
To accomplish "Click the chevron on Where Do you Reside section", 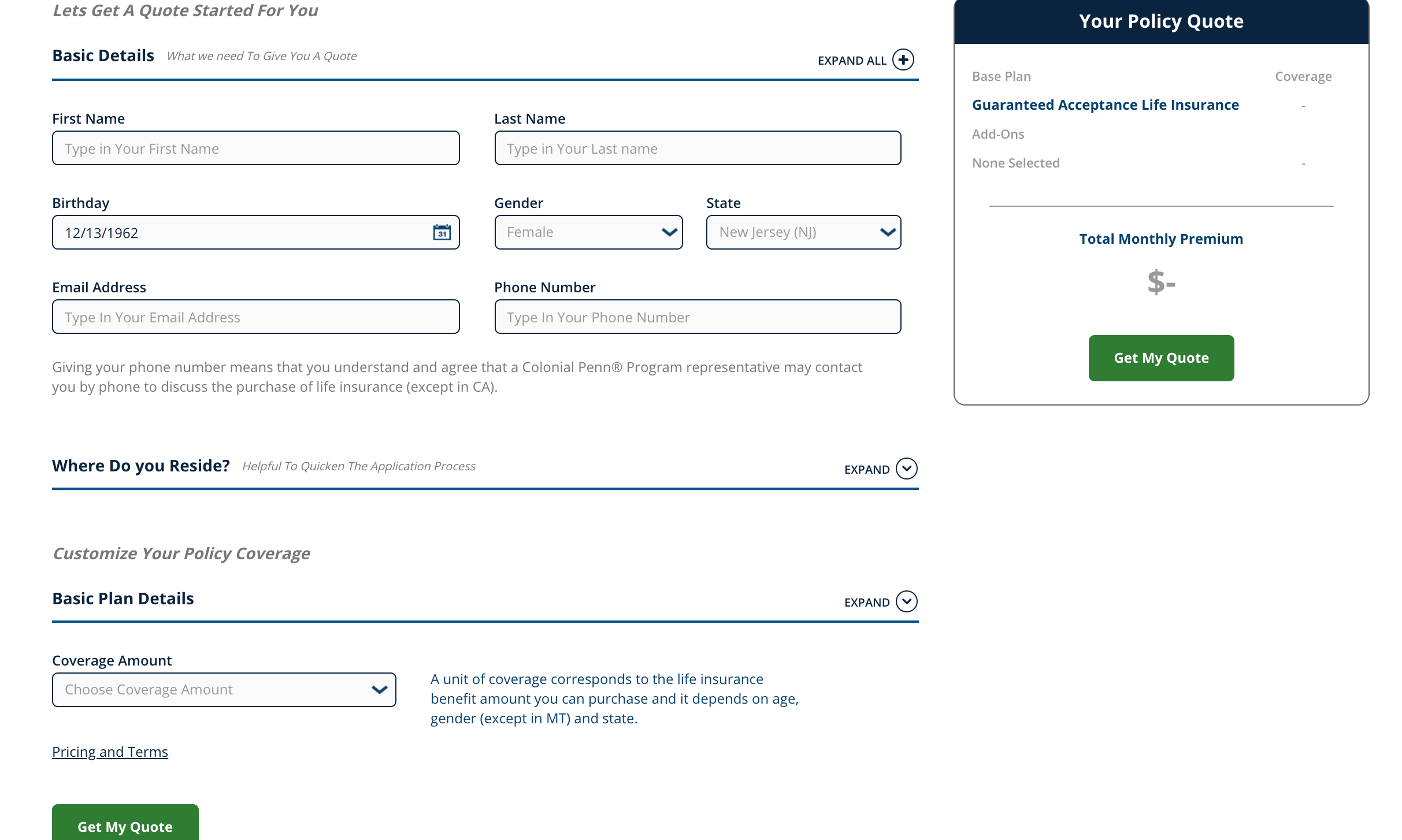I will pyautogui.click(x=907, y=469).
